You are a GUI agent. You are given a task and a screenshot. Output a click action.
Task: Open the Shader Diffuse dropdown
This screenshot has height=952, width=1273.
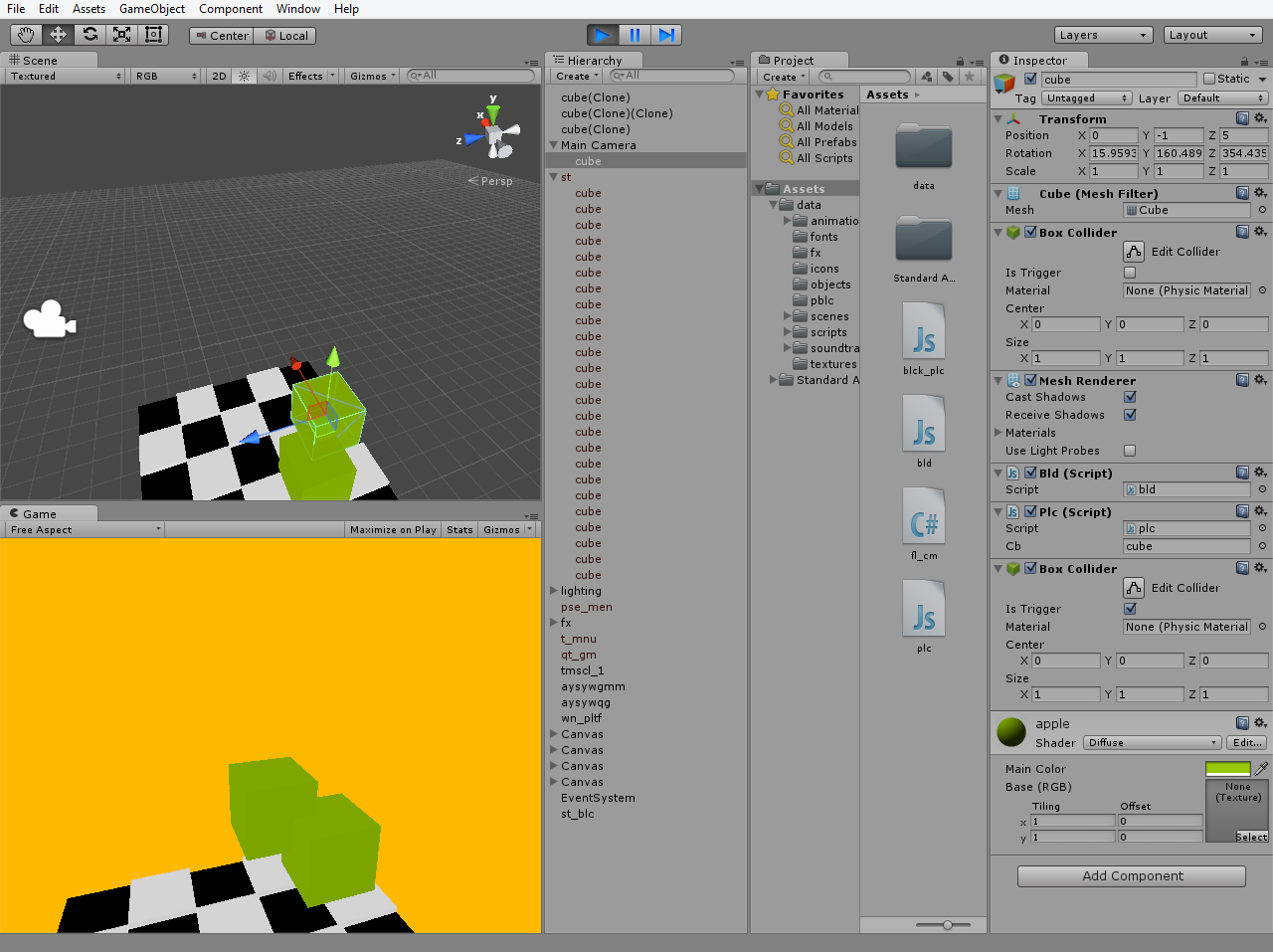coord(1152,743)
